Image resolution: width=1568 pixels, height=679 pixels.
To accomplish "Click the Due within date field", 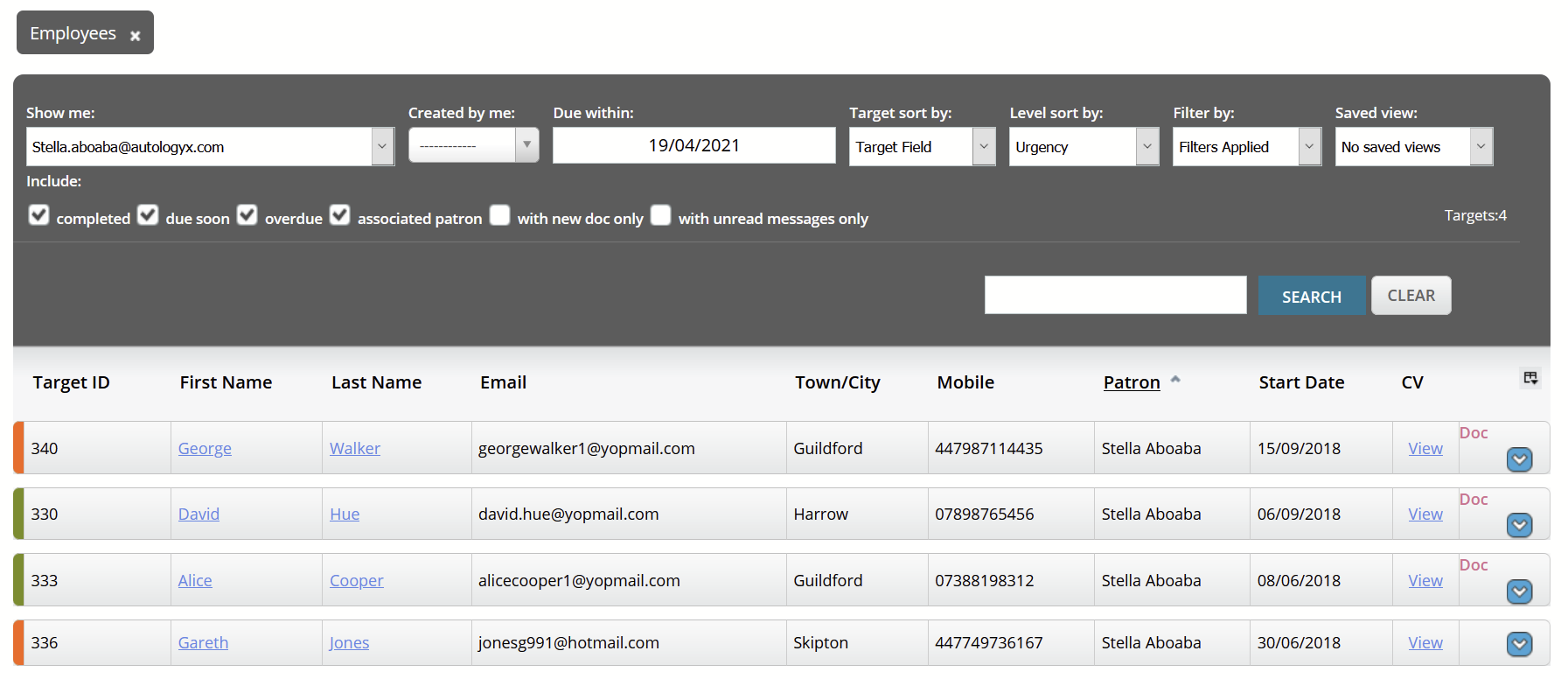I will pos(693,145).
